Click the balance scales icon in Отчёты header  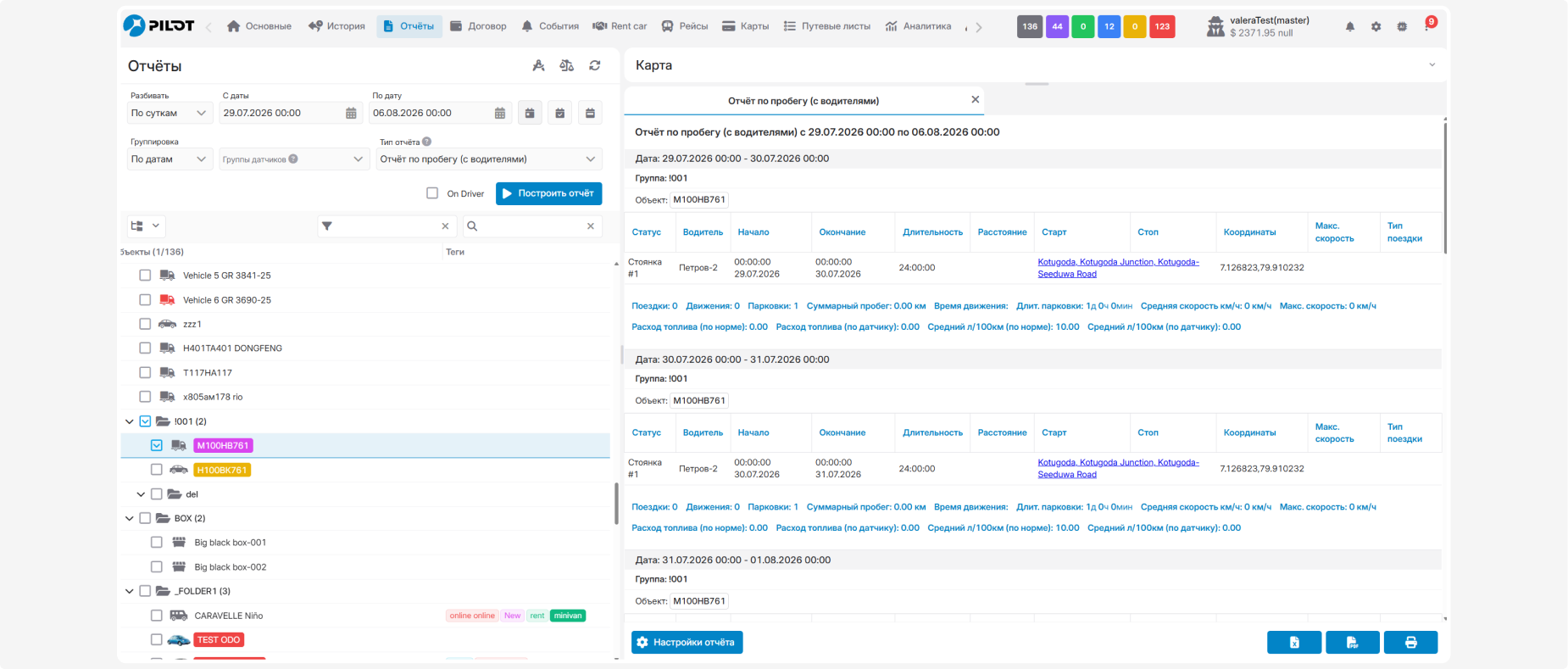[567, 65]
